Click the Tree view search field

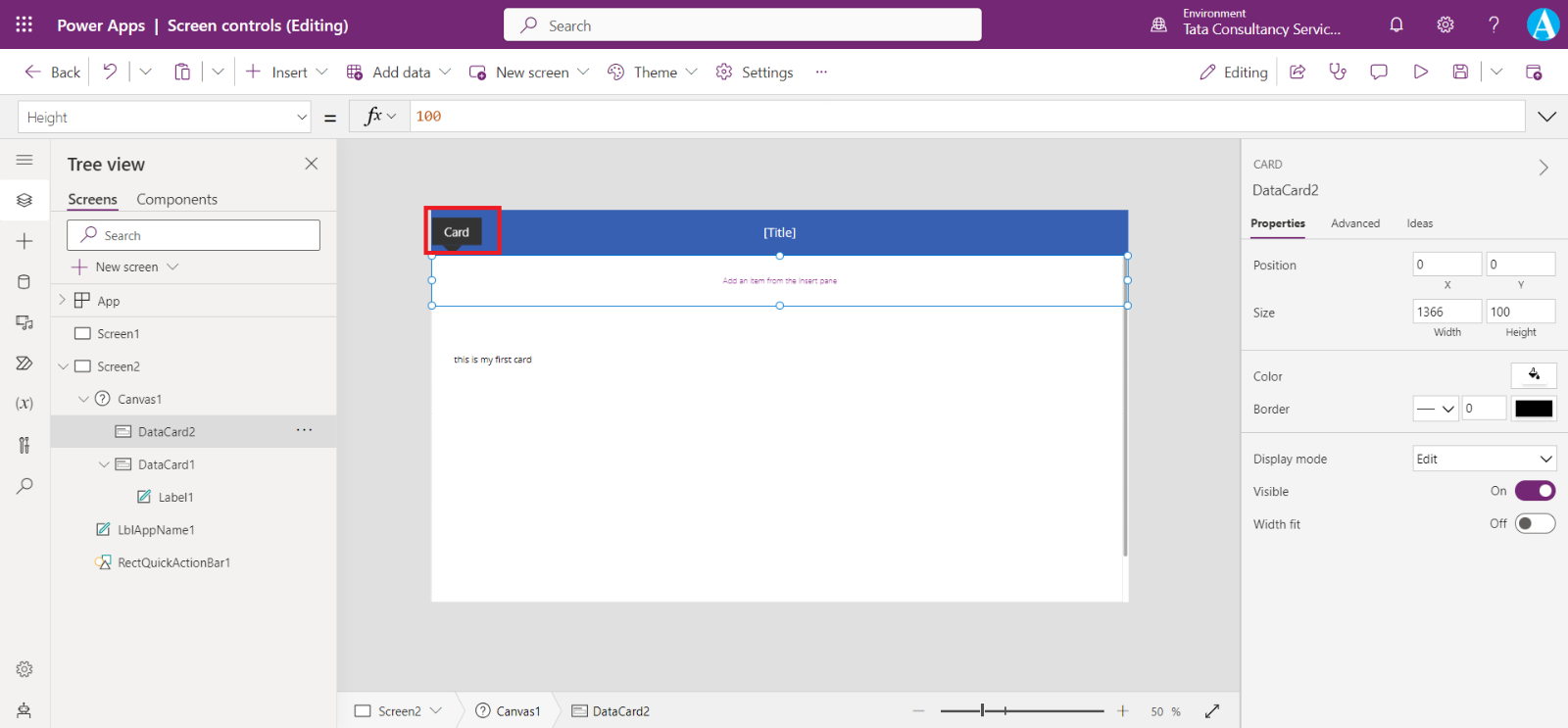point(193,235)
